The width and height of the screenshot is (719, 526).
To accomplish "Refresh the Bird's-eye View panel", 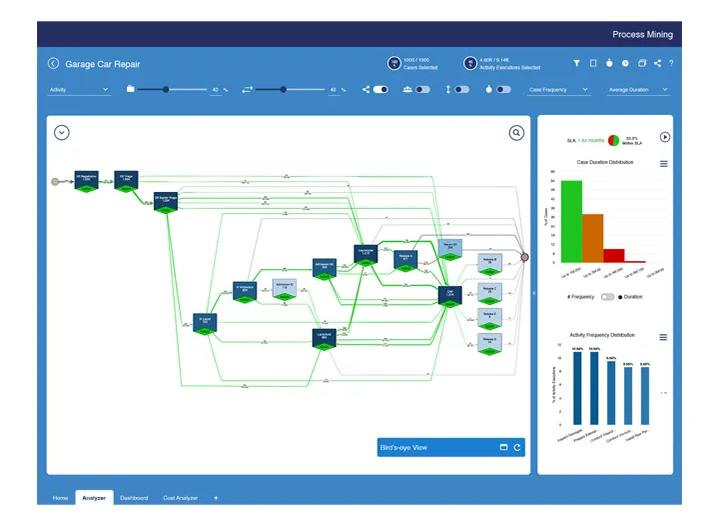I will 517,447.
